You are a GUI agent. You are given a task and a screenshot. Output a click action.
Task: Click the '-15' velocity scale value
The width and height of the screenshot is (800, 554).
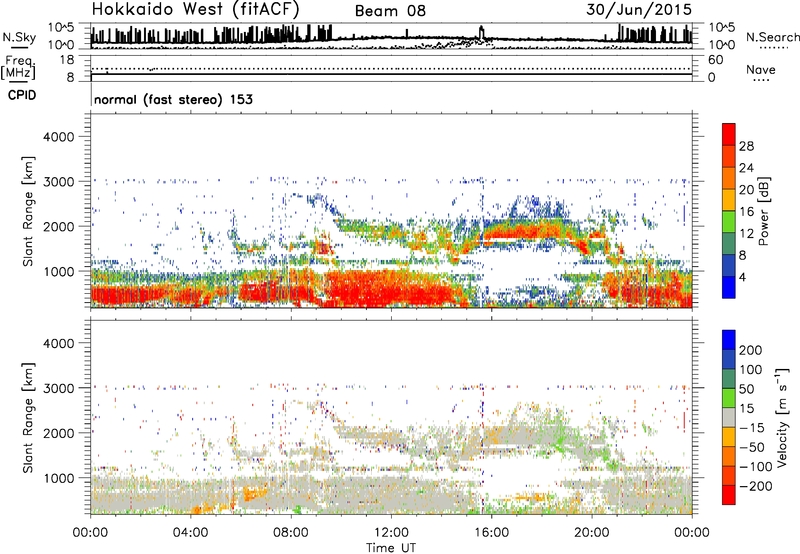(x=752, y=427)
